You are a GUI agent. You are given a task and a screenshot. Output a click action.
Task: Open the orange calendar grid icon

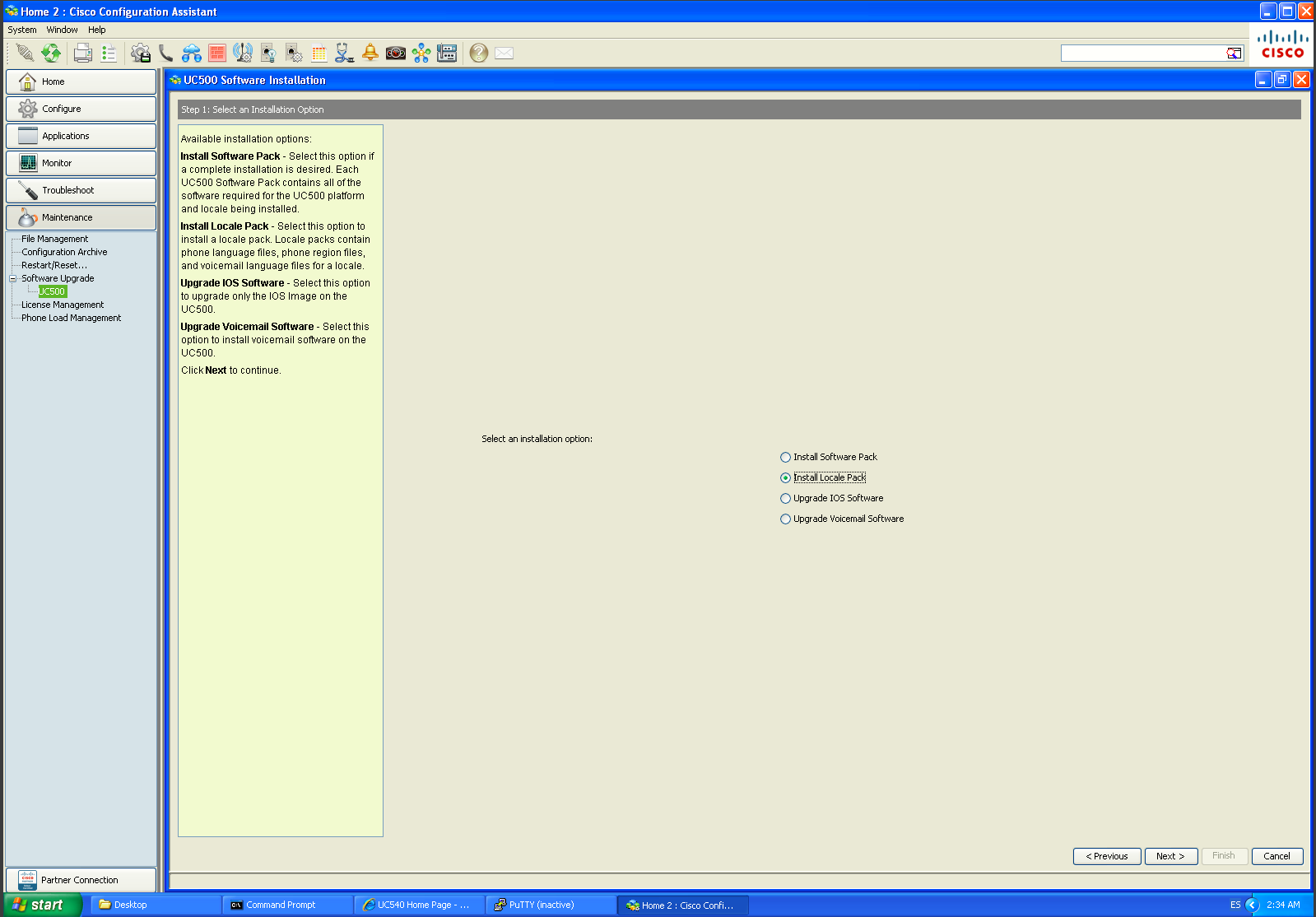319,53
